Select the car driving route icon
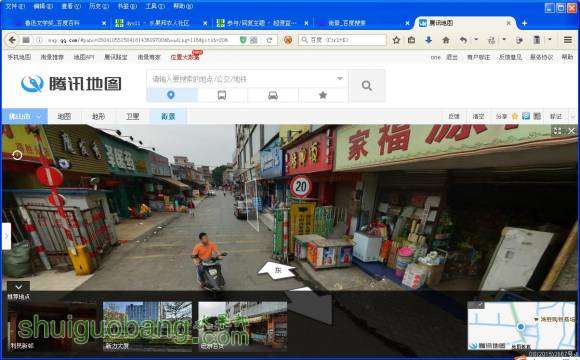This screenshot has height=360, width=580. click(273, 95)
